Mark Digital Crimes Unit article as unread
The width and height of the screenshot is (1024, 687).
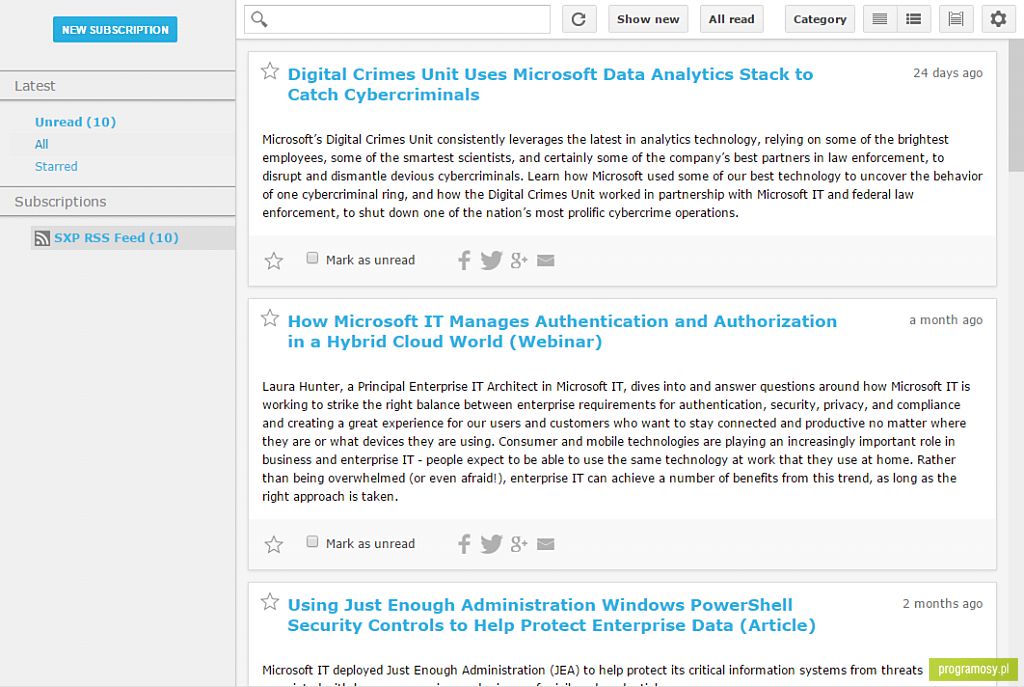coord(312,258)
